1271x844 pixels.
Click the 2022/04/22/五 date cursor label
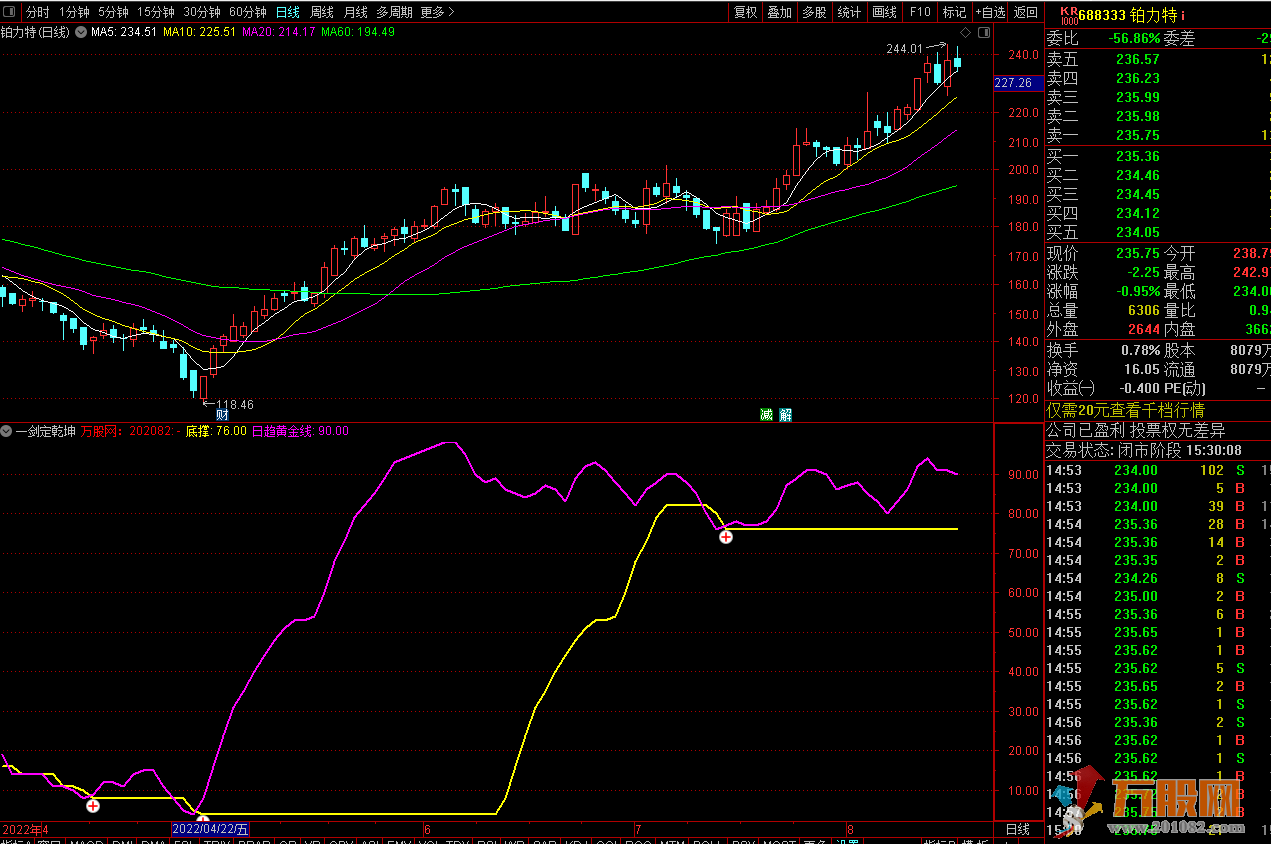210,829
